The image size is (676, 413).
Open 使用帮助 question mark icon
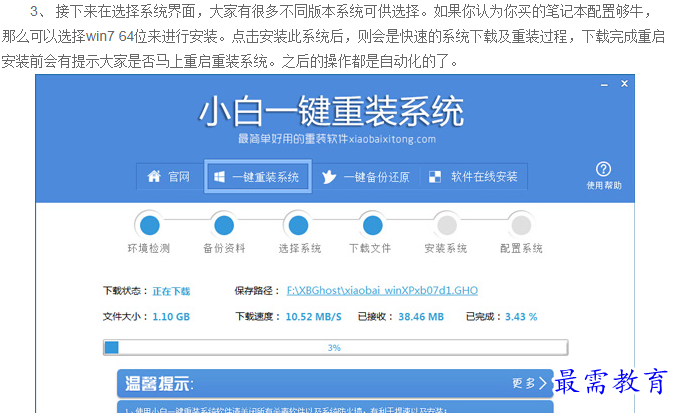pos(604,169)
